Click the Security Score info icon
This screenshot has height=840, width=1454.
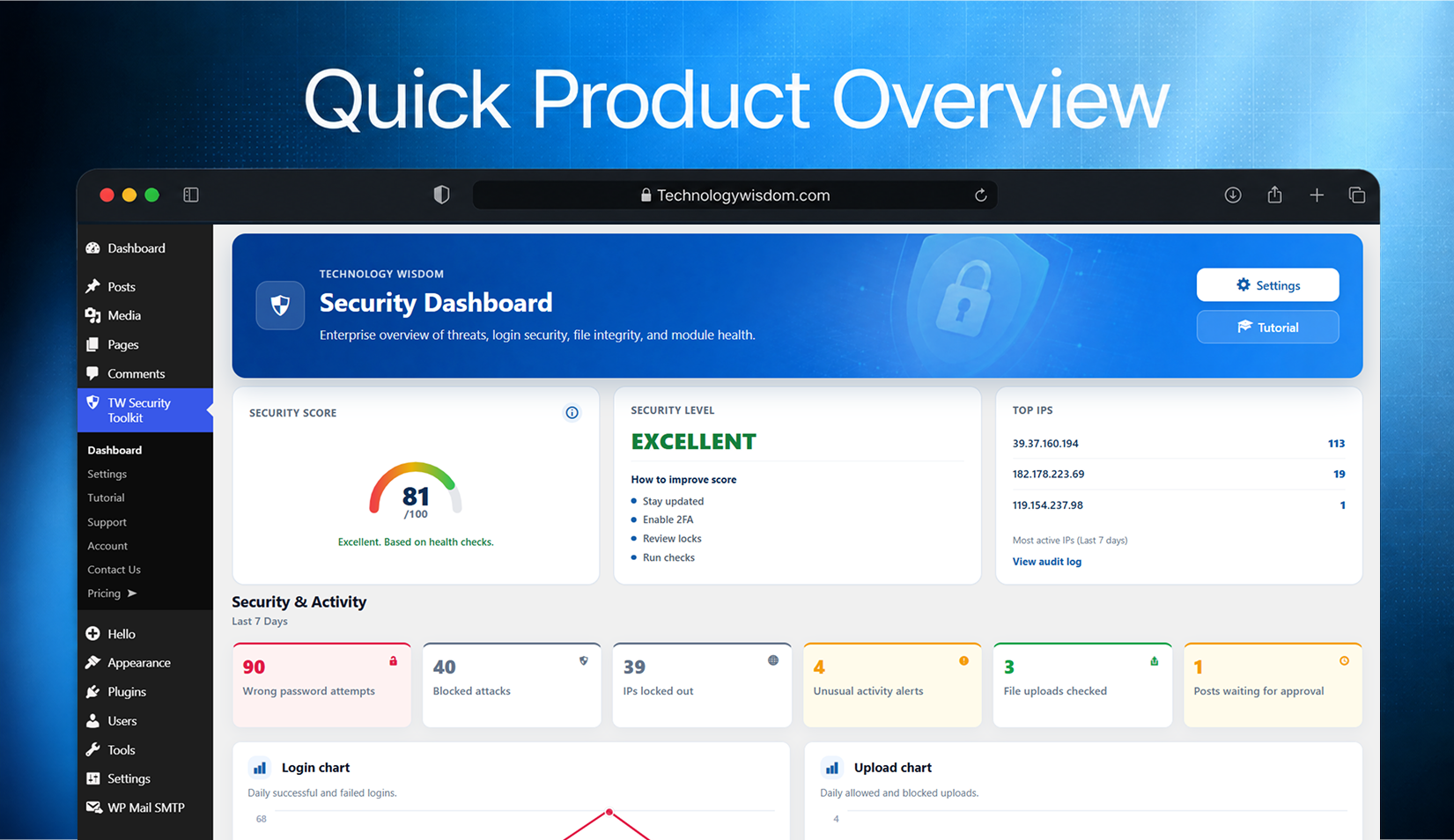(572, 413)
